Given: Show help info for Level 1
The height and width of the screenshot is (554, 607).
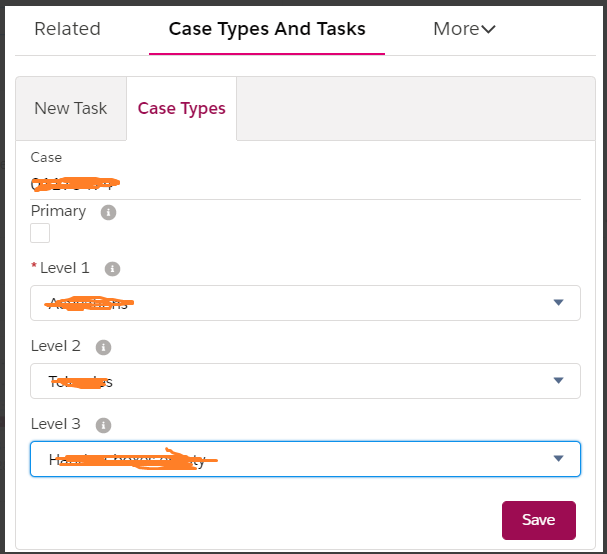Looking at the screenshot, I should 113,269.
